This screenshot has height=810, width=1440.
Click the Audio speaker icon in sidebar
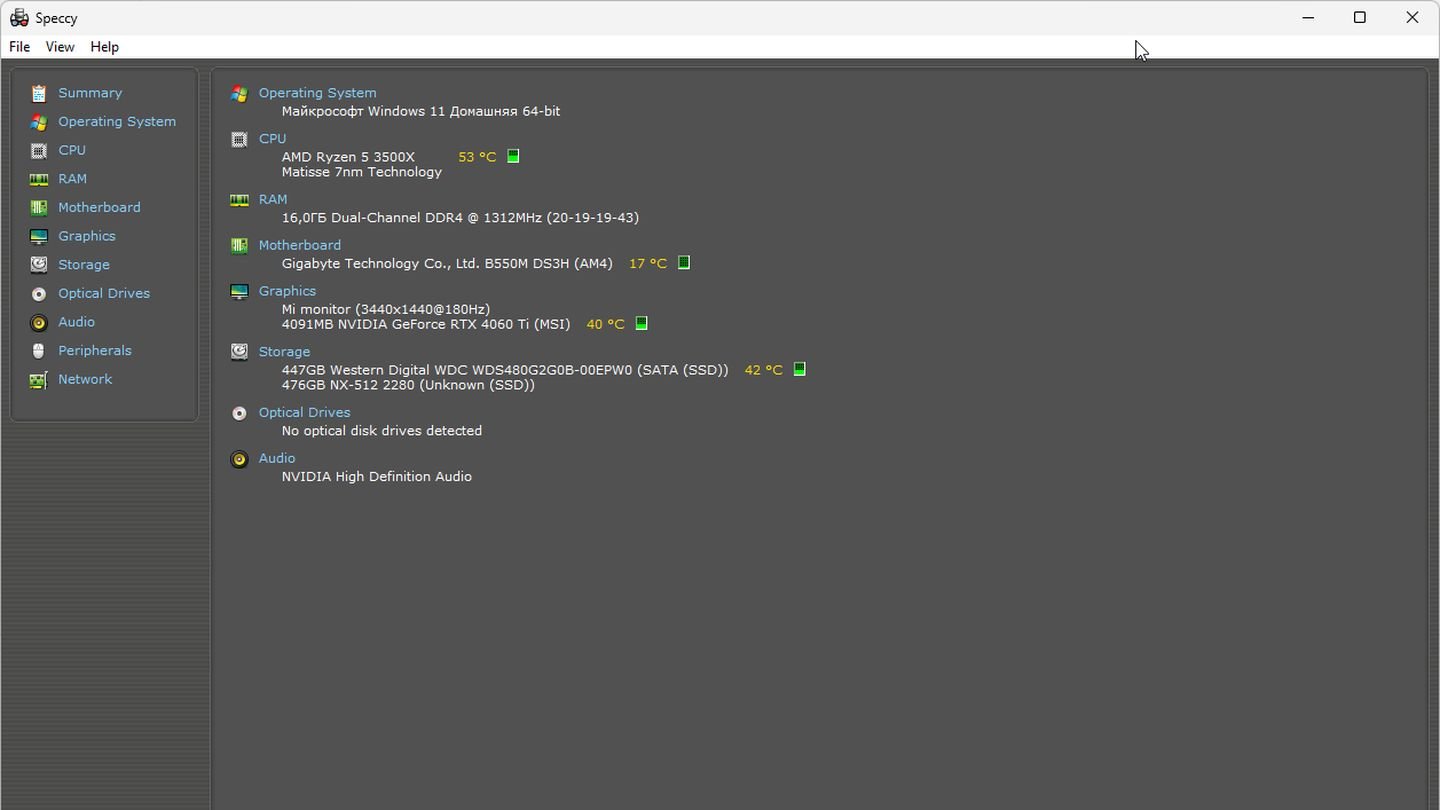click(38, 322)
